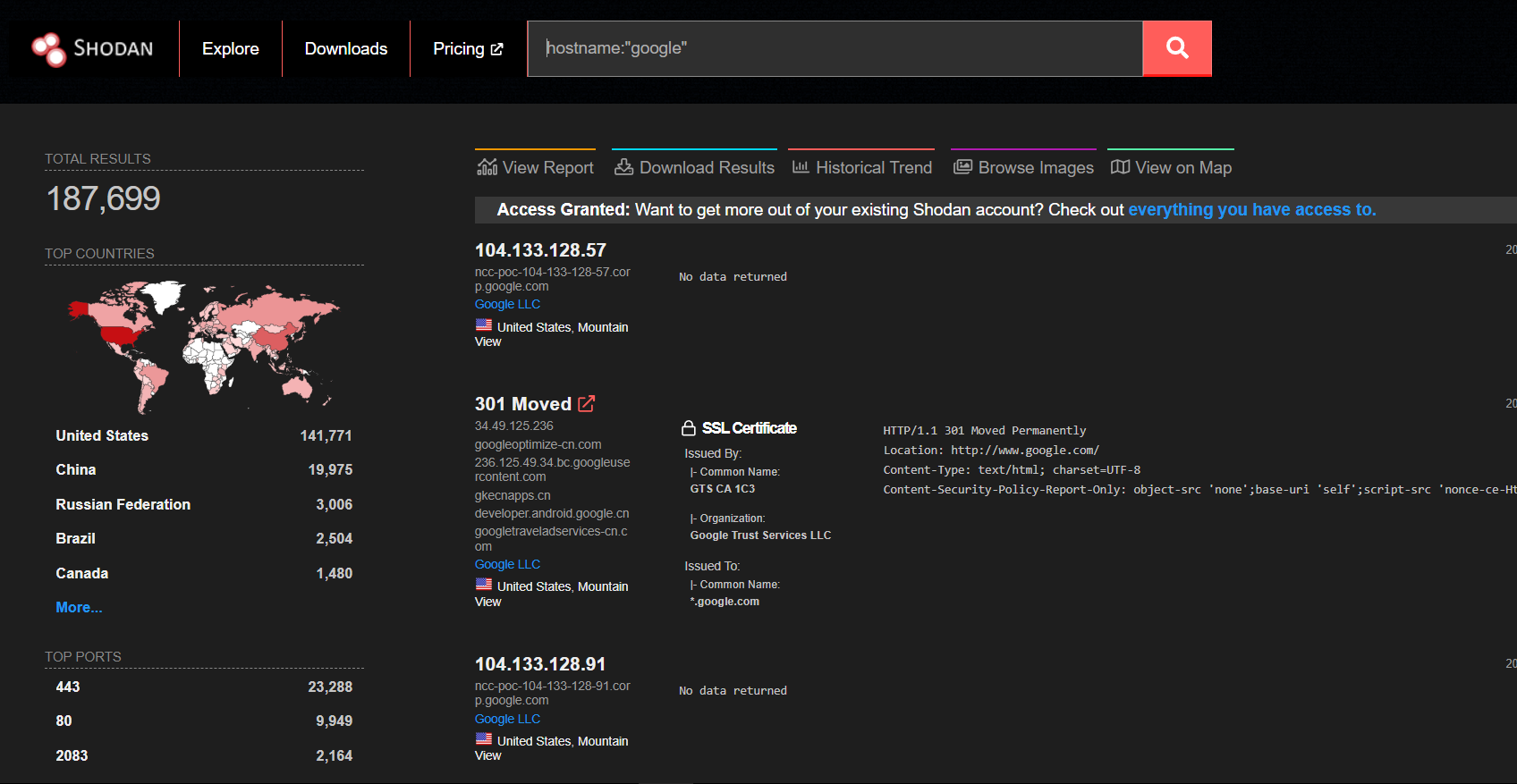Click the Shodan logo icon
The height and width of the screenshot is (784, 1517).
[48, 49]
